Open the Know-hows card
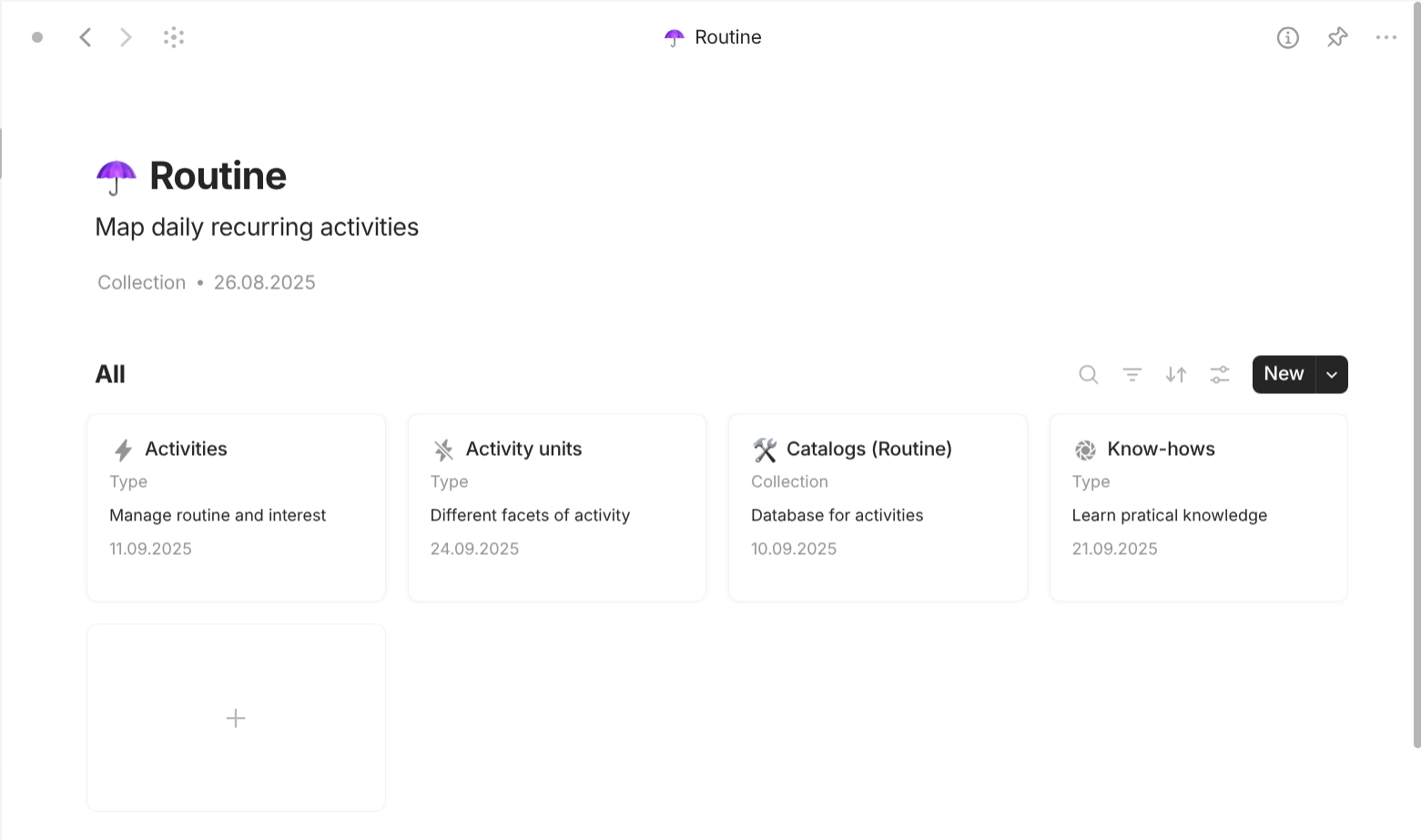The height and width of the screenshot is (840, 1421). pyautogui.click(x=1198, y=507)
